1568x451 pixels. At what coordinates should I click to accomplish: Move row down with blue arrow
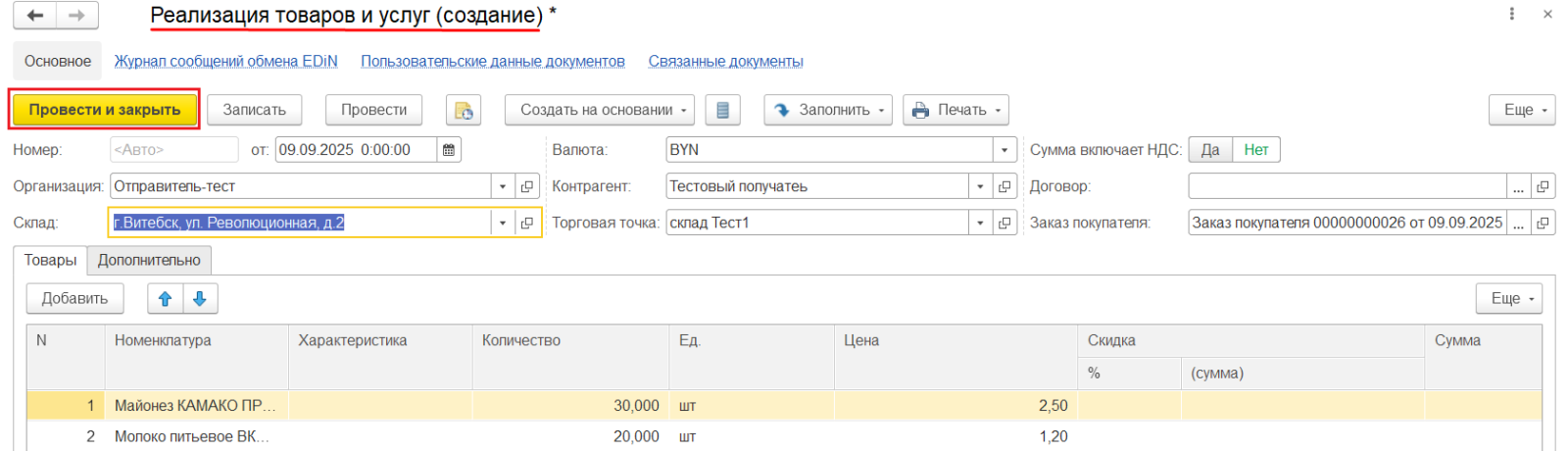click(200, 299)
